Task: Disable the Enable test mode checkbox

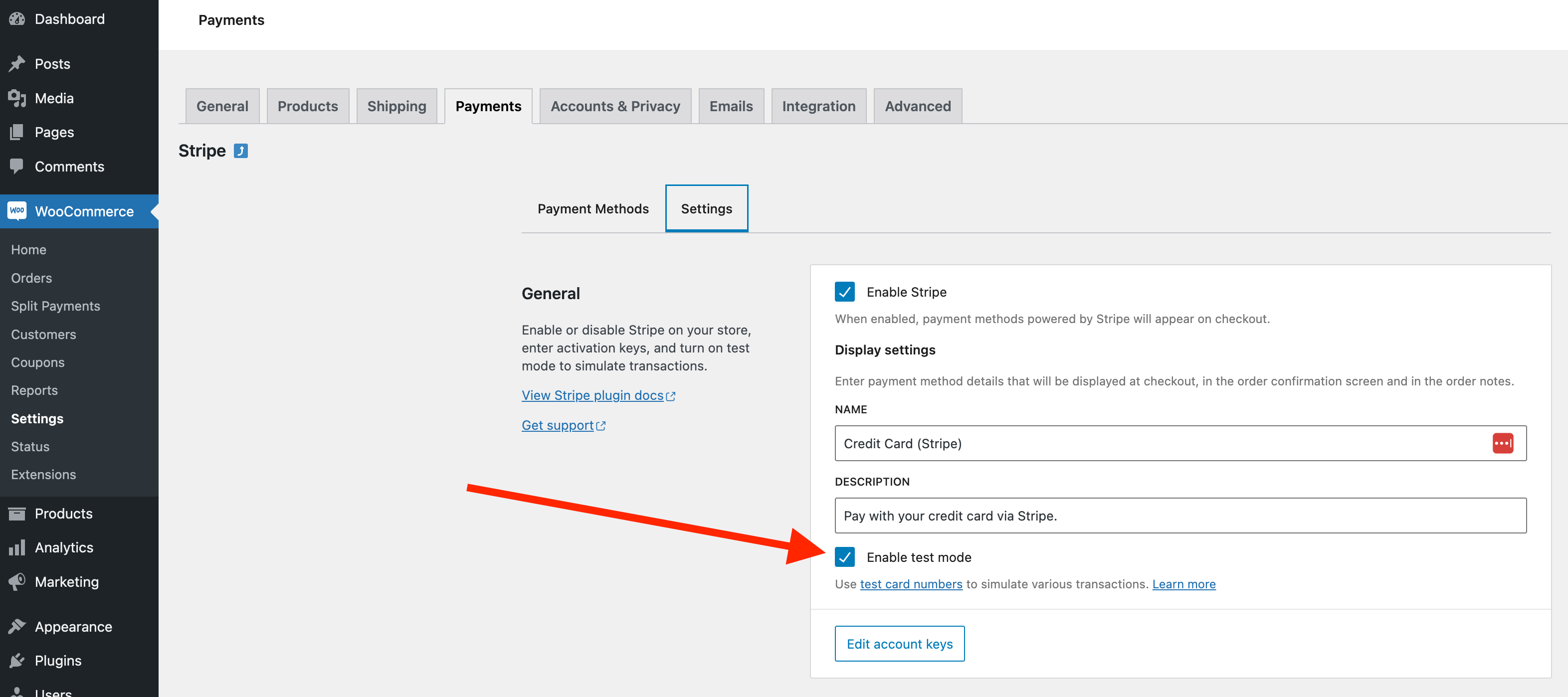Action: point(844,557)
